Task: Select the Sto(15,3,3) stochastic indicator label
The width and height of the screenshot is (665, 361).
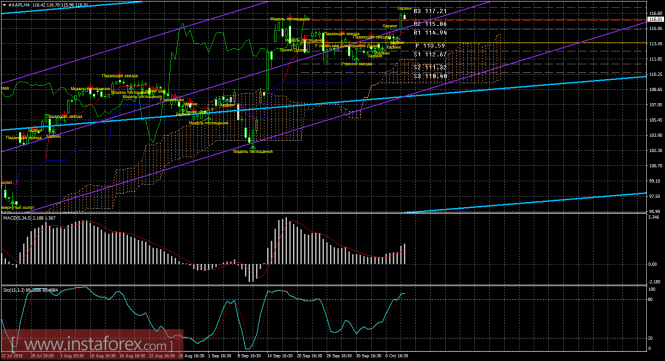Action: [14, 290]
